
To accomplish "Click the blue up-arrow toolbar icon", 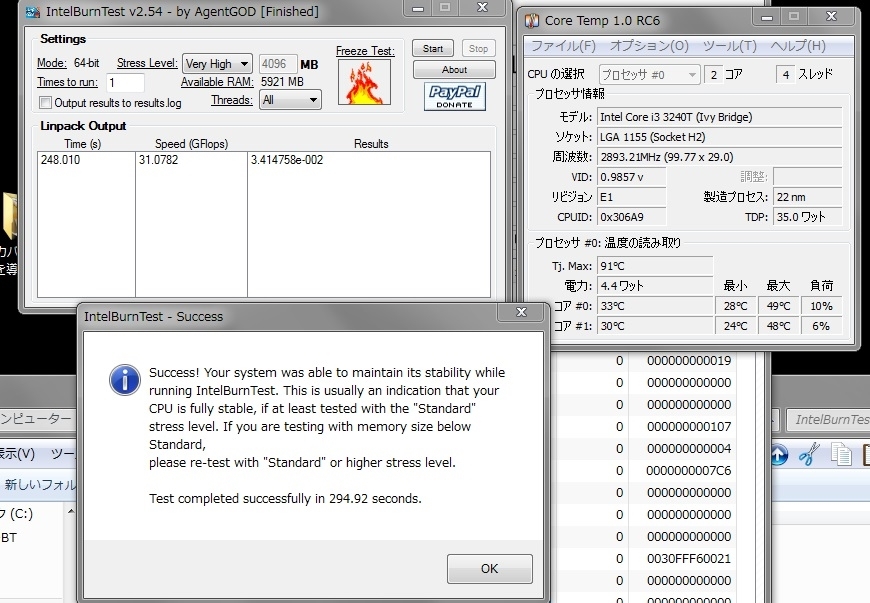I will tap(778, 455).
